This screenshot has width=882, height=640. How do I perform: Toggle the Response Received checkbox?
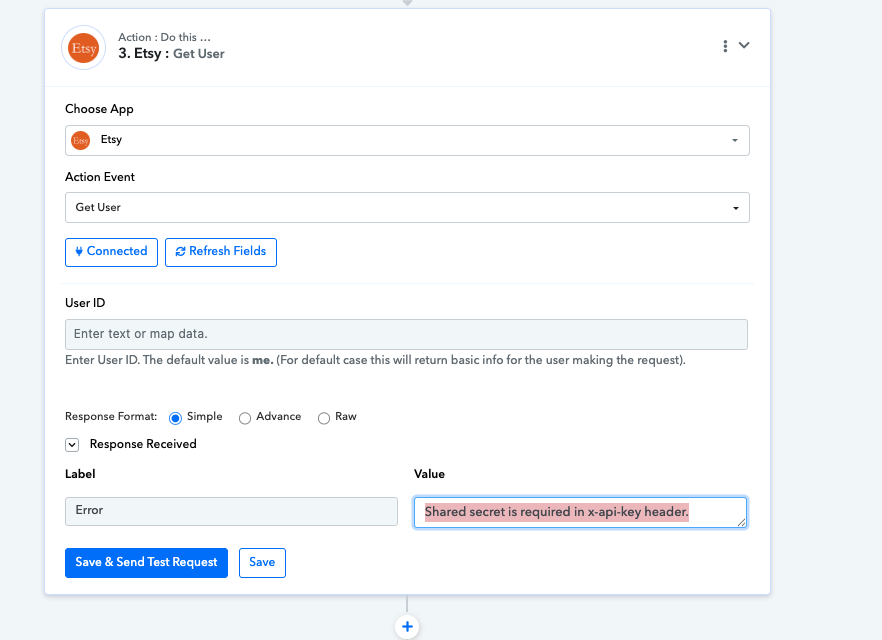[x=72, y=445]
